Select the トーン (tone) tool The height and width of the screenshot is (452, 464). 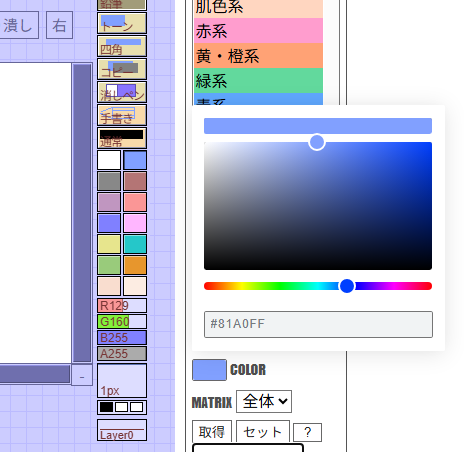(x=122, y=24)
